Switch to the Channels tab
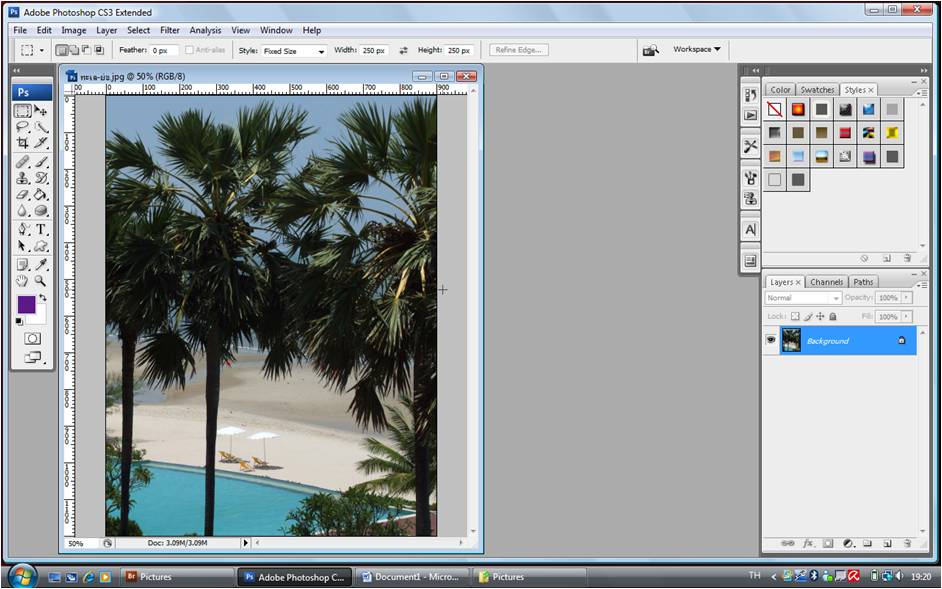The width and height of the screenshot is (942, 589). click(826, 282)
